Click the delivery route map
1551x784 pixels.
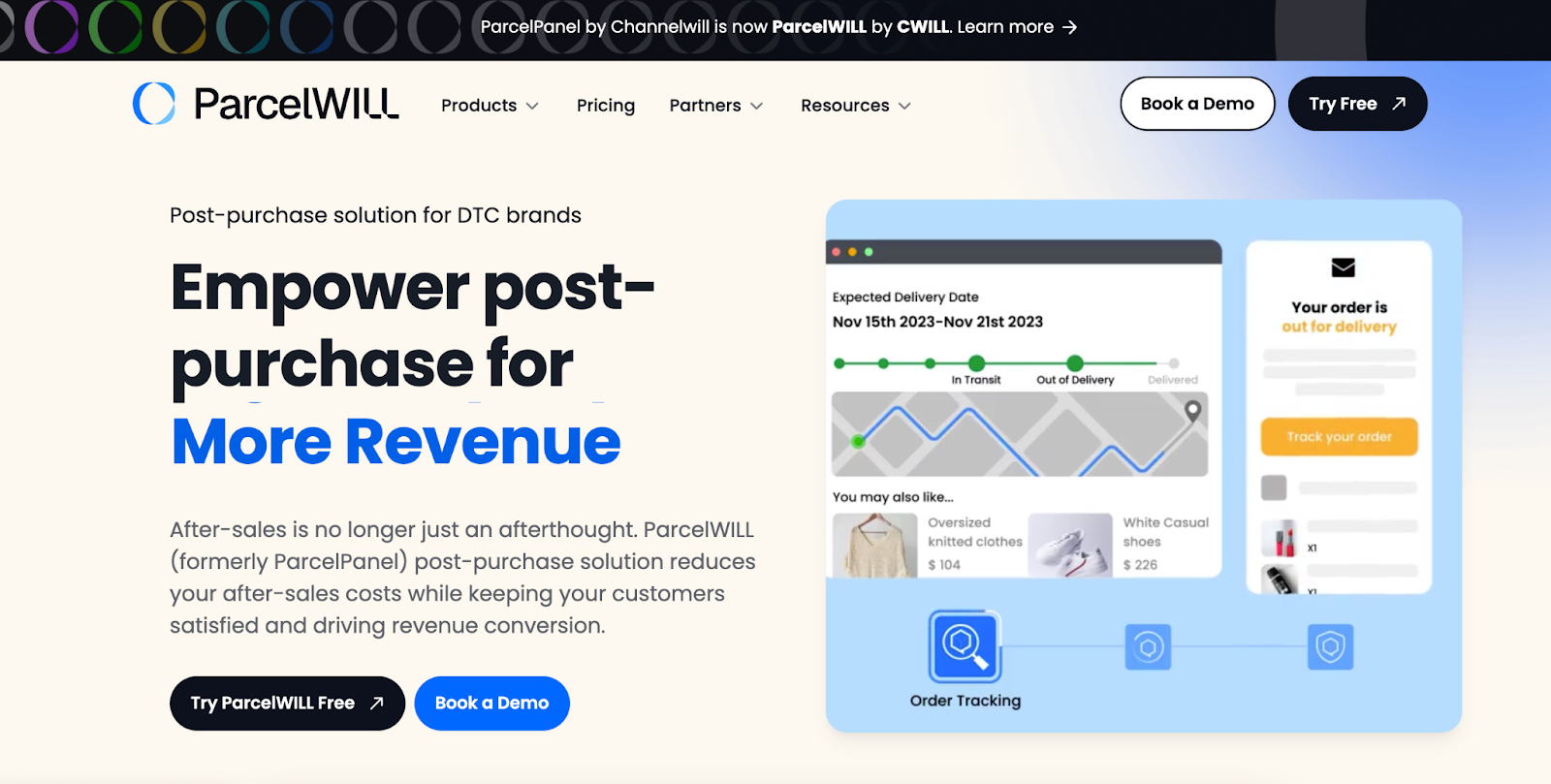click(1020, 434)
